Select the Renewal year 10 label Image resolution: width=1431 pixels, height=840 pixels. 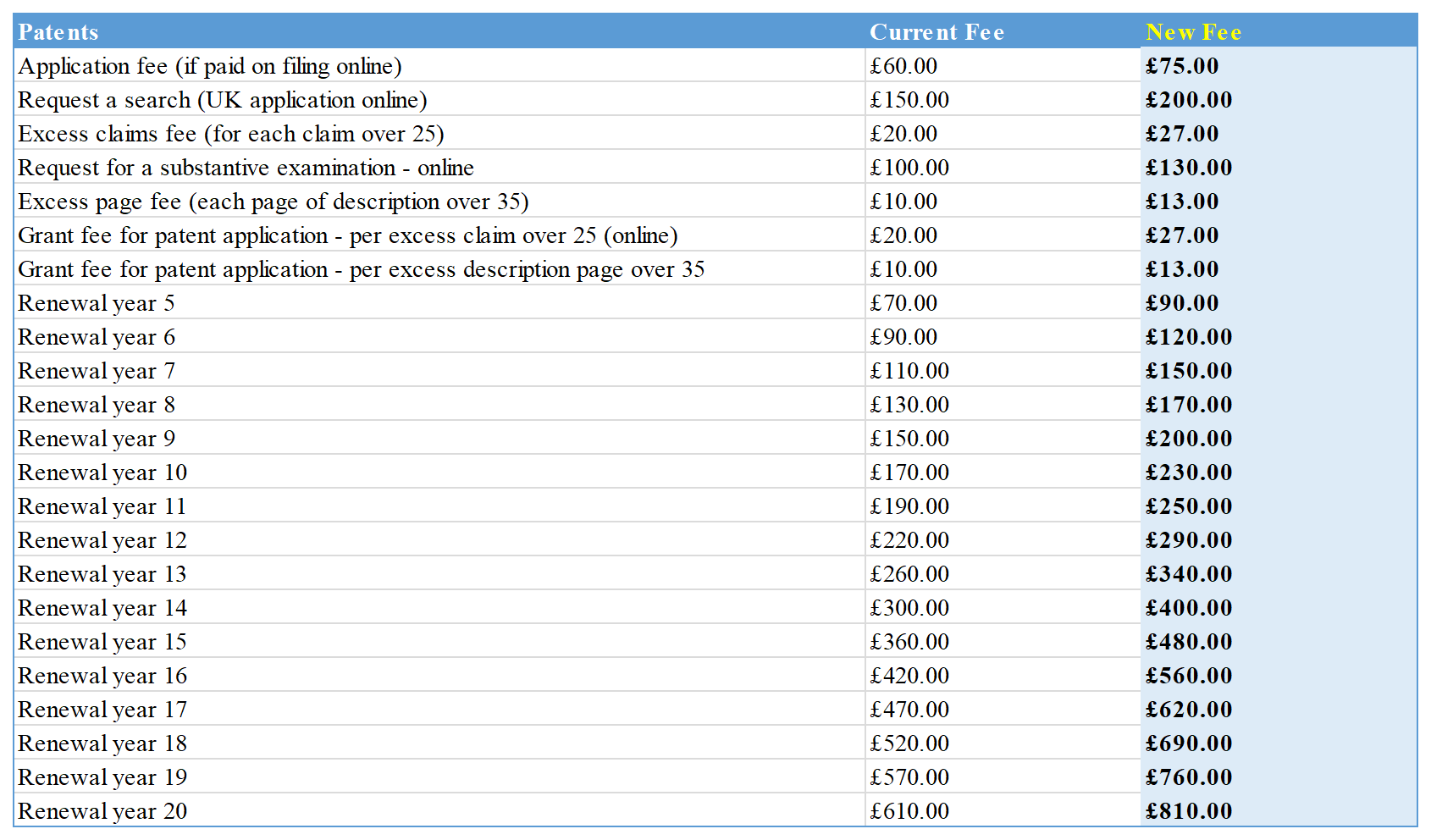(x=102, y=472)
